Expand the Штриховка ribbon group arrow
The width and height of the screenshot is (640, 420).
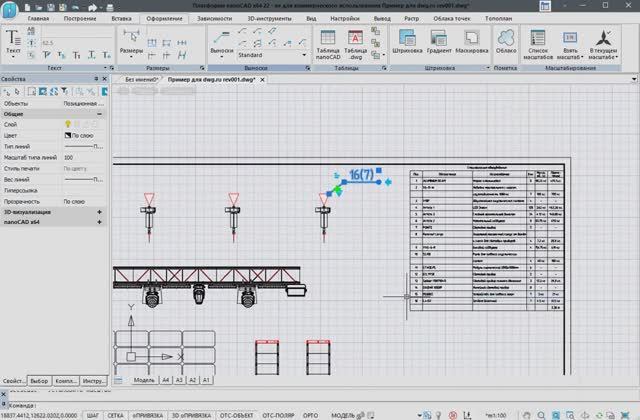pyautogui.click(x=488, y=68)
